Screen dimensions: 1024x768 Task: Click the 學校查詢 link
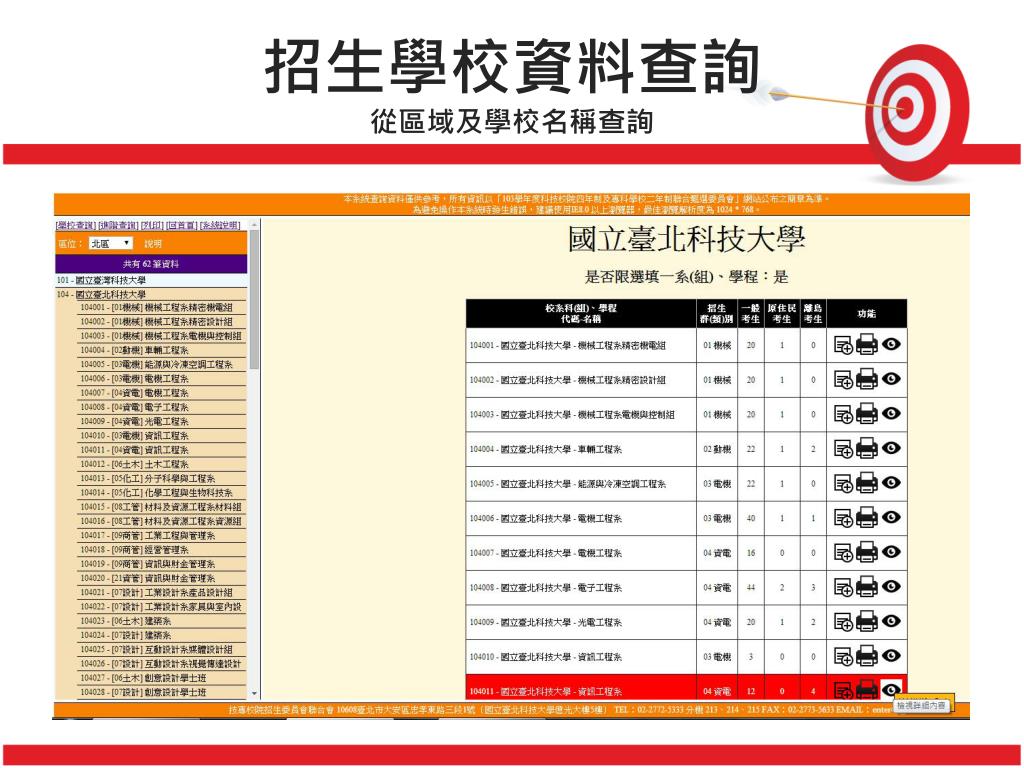point(76,225)
